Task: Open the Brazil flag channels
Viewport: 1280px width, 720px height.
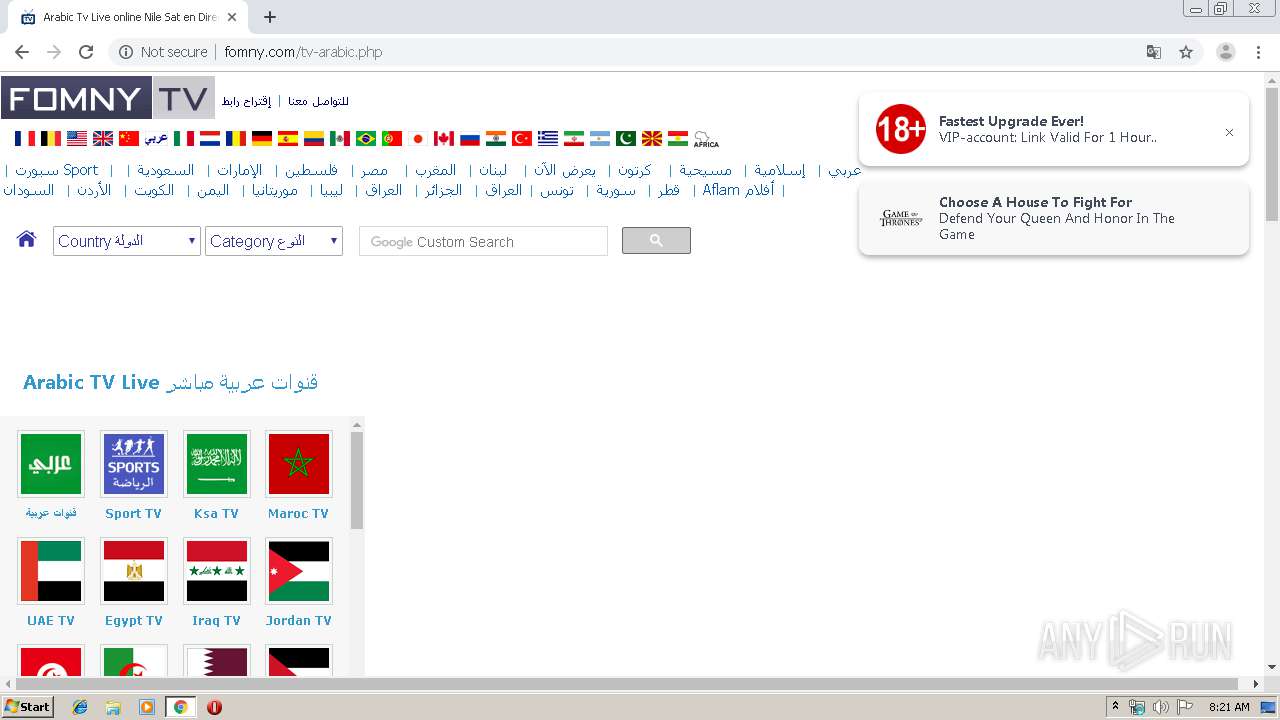Action: click(366, 139)
